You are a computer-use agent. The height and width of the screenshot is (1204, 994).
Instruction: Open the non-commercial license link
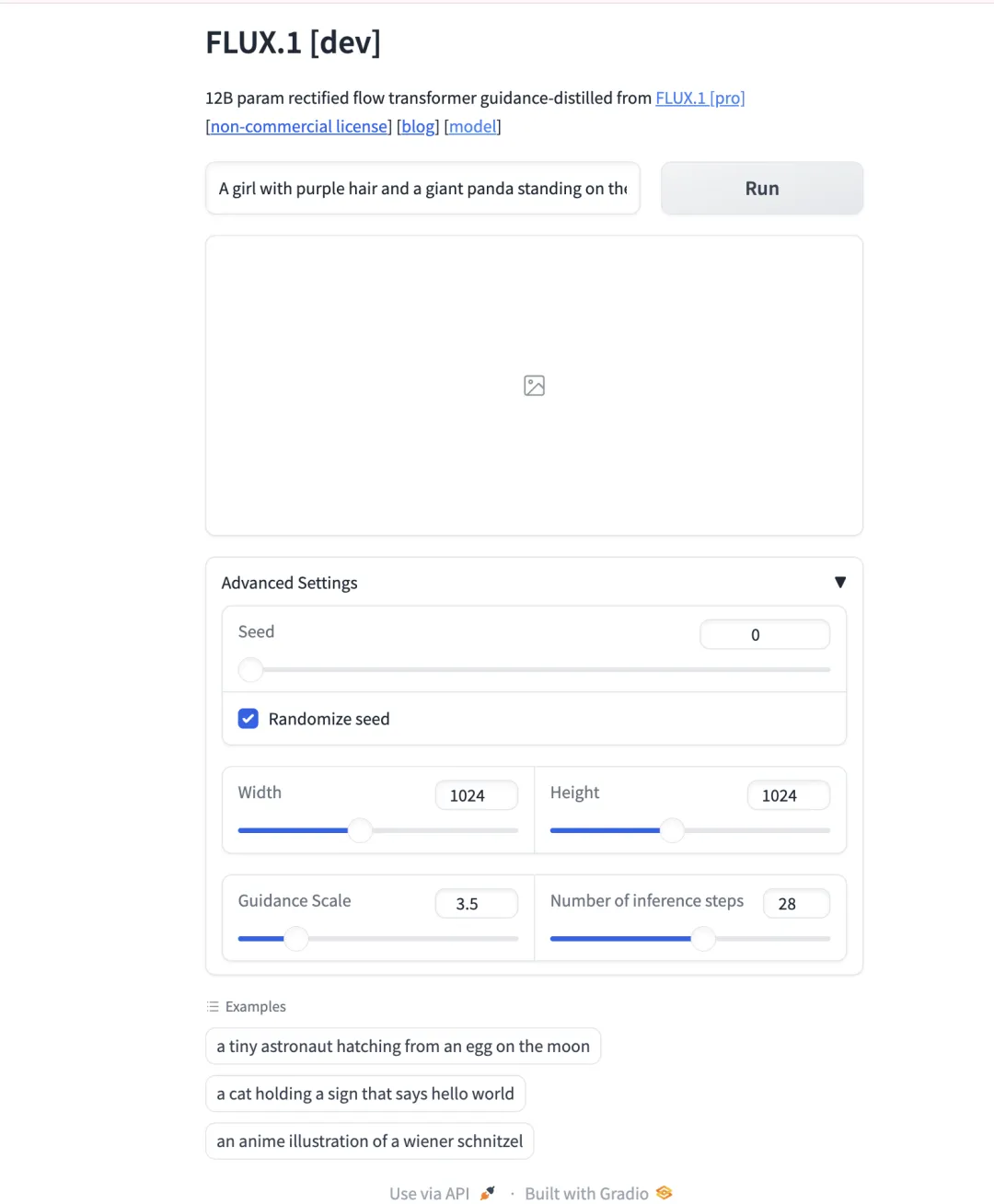point(299,126)
